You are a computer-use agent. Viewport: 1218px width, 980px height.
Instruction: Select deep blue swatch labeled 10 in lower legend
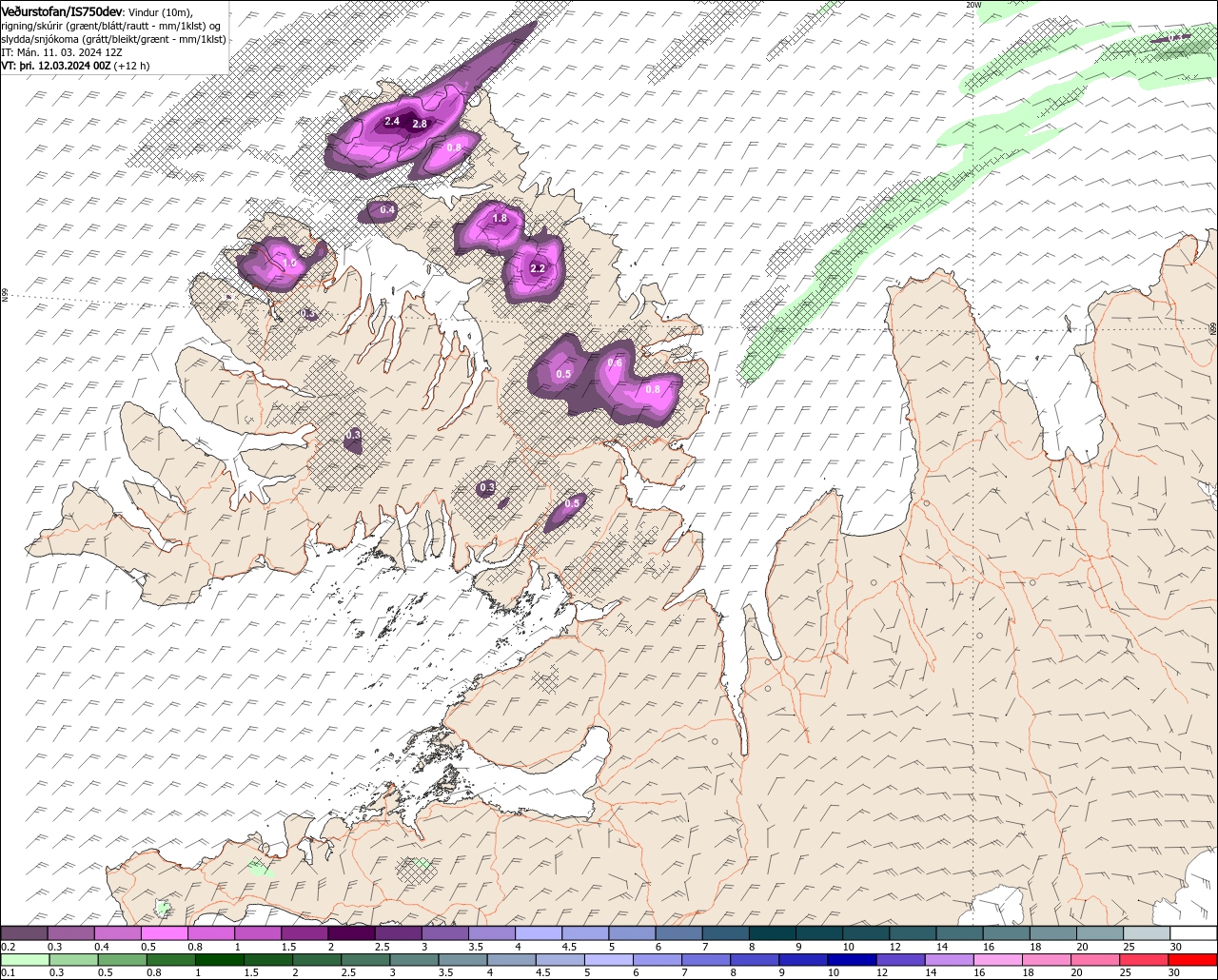pyautogui.click(x=853, y=959)
